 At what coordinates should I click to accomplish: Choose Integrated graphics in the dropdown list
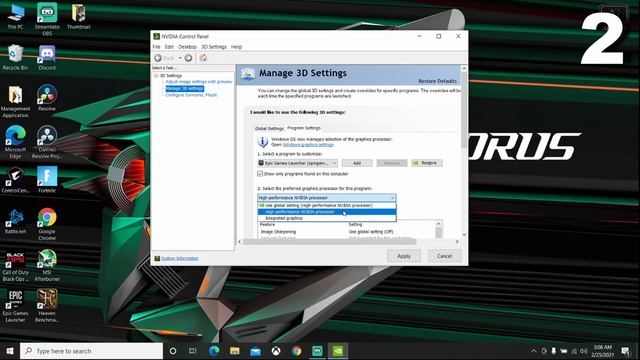coord(327,218)
